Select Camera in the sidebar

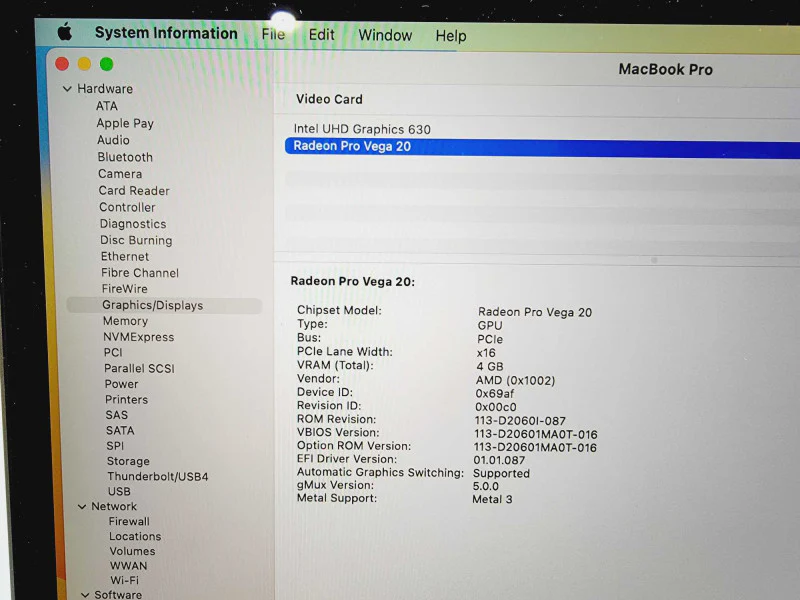(x=120, y=174)
